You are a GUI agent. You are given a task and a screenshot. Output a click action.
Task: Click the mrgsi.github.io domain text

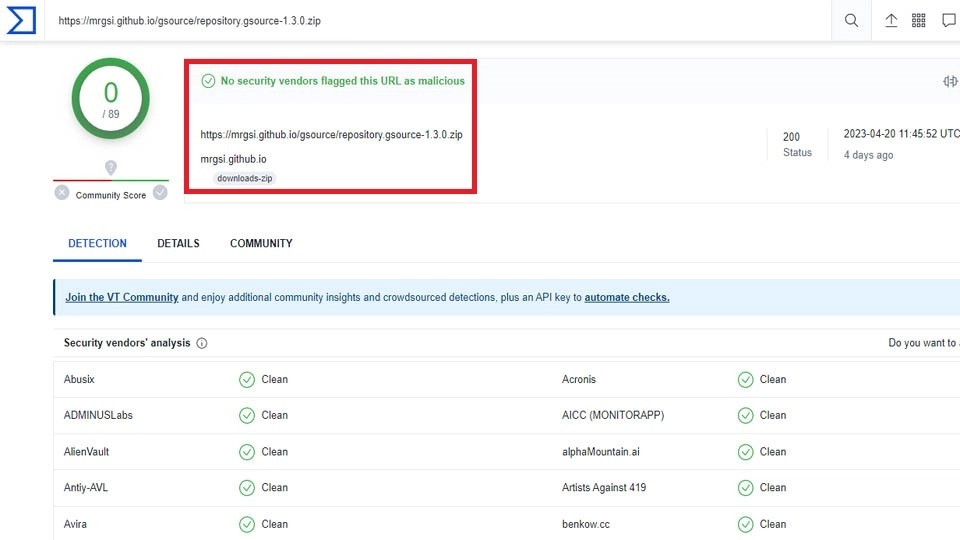[x=233, y=159]
